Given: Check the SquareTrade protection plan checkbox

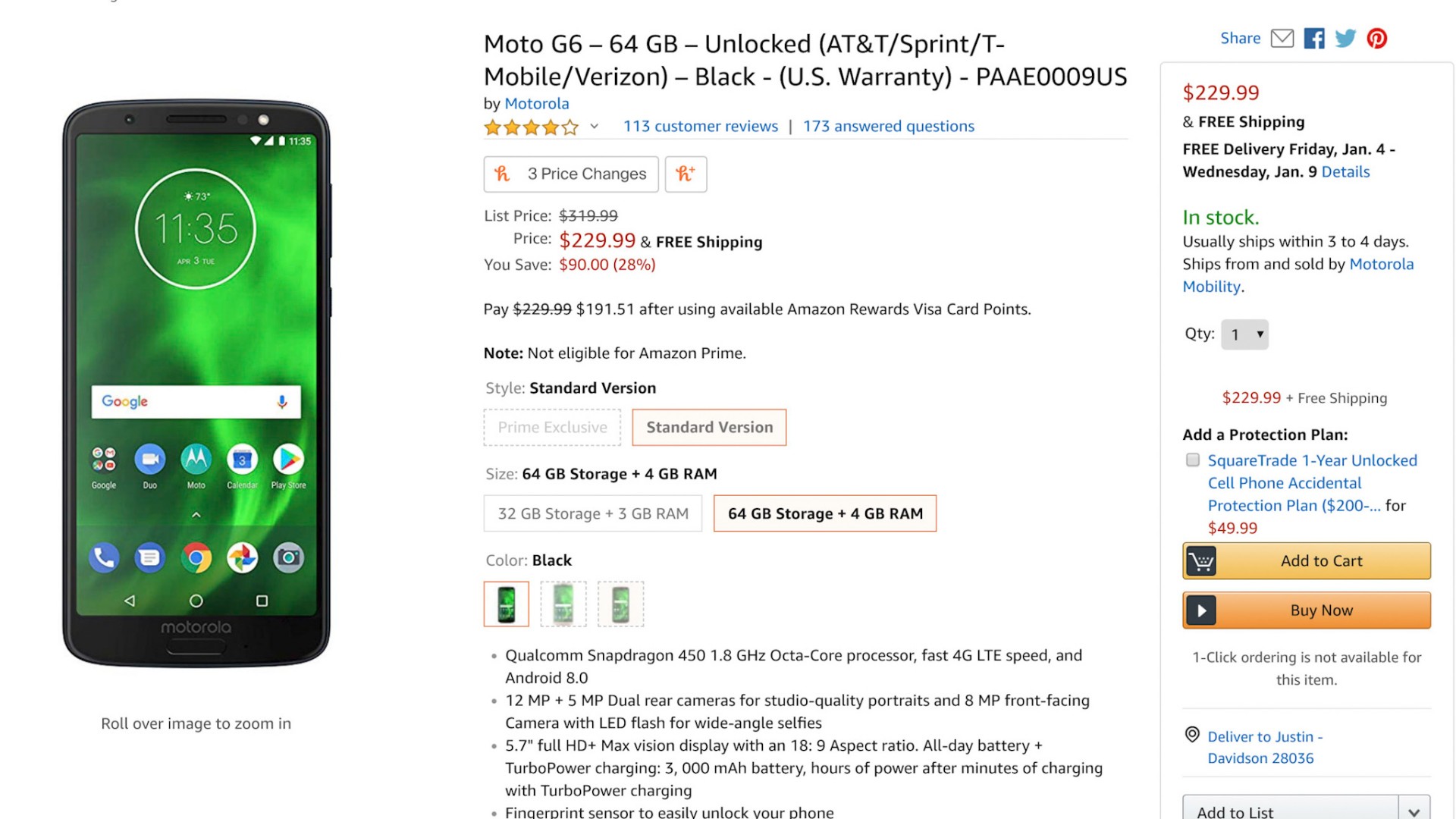Looking at the screenshot, I should coord(1193,460).
